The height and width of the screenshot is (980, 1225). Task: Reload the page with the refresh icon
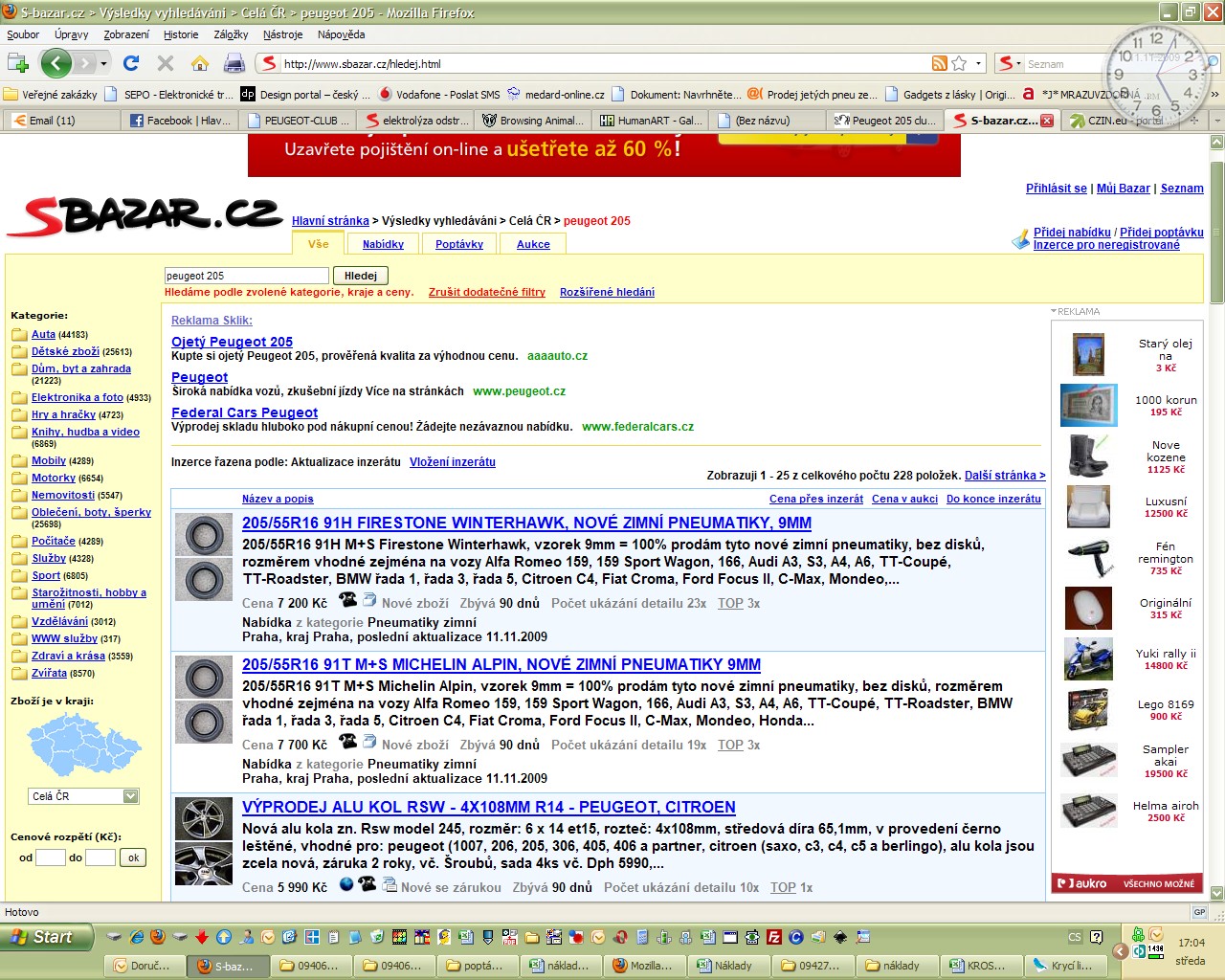131,64
